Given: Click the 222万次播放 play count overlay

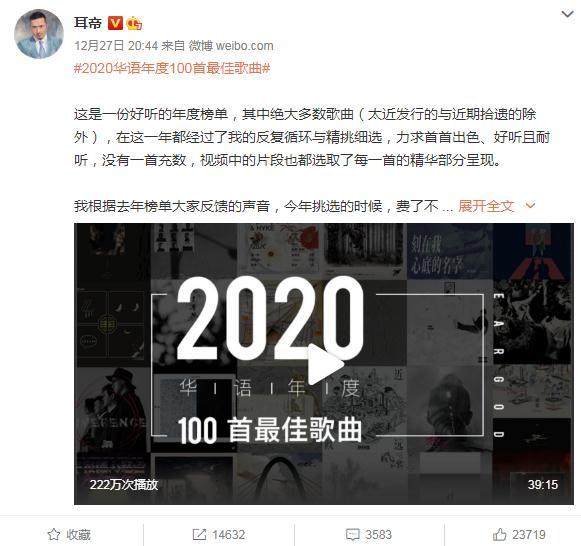Looking at the screenshot, I should 124,485.
